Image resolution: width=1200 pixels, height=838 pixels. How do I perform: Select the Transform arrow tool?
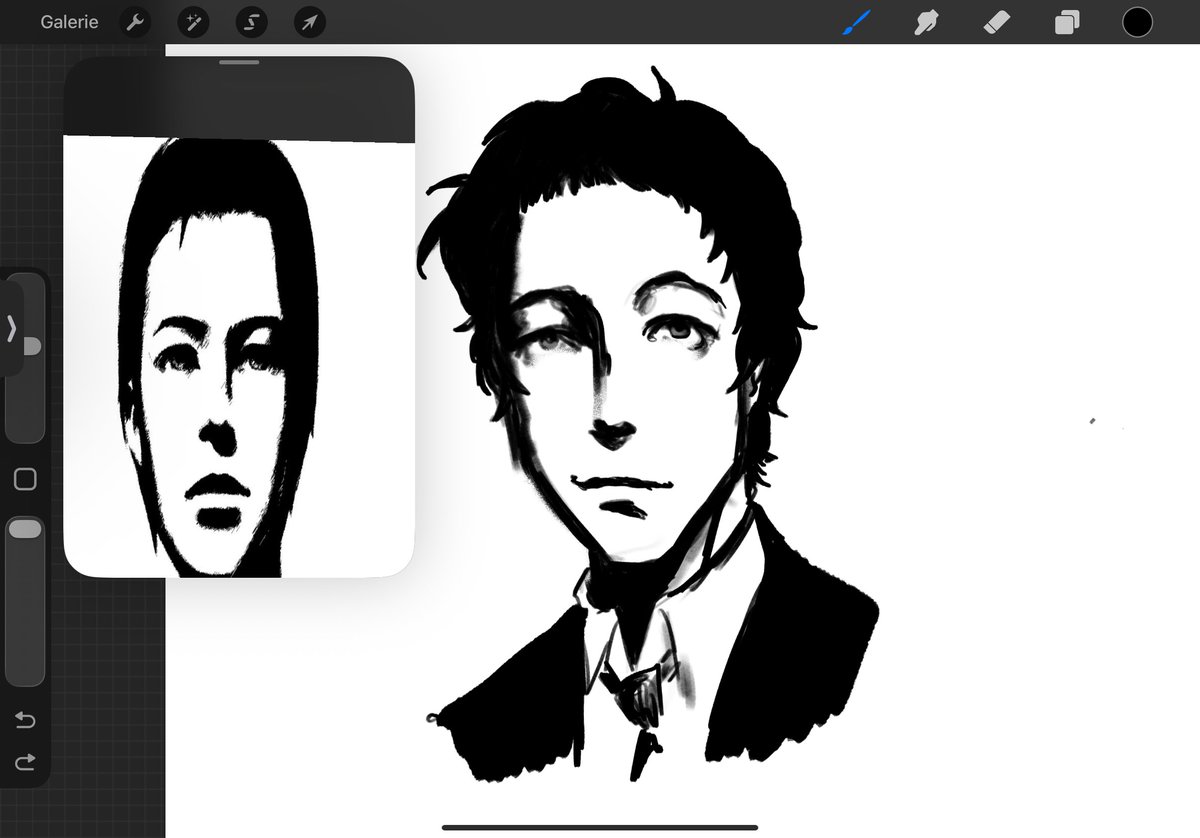[310, 22]
